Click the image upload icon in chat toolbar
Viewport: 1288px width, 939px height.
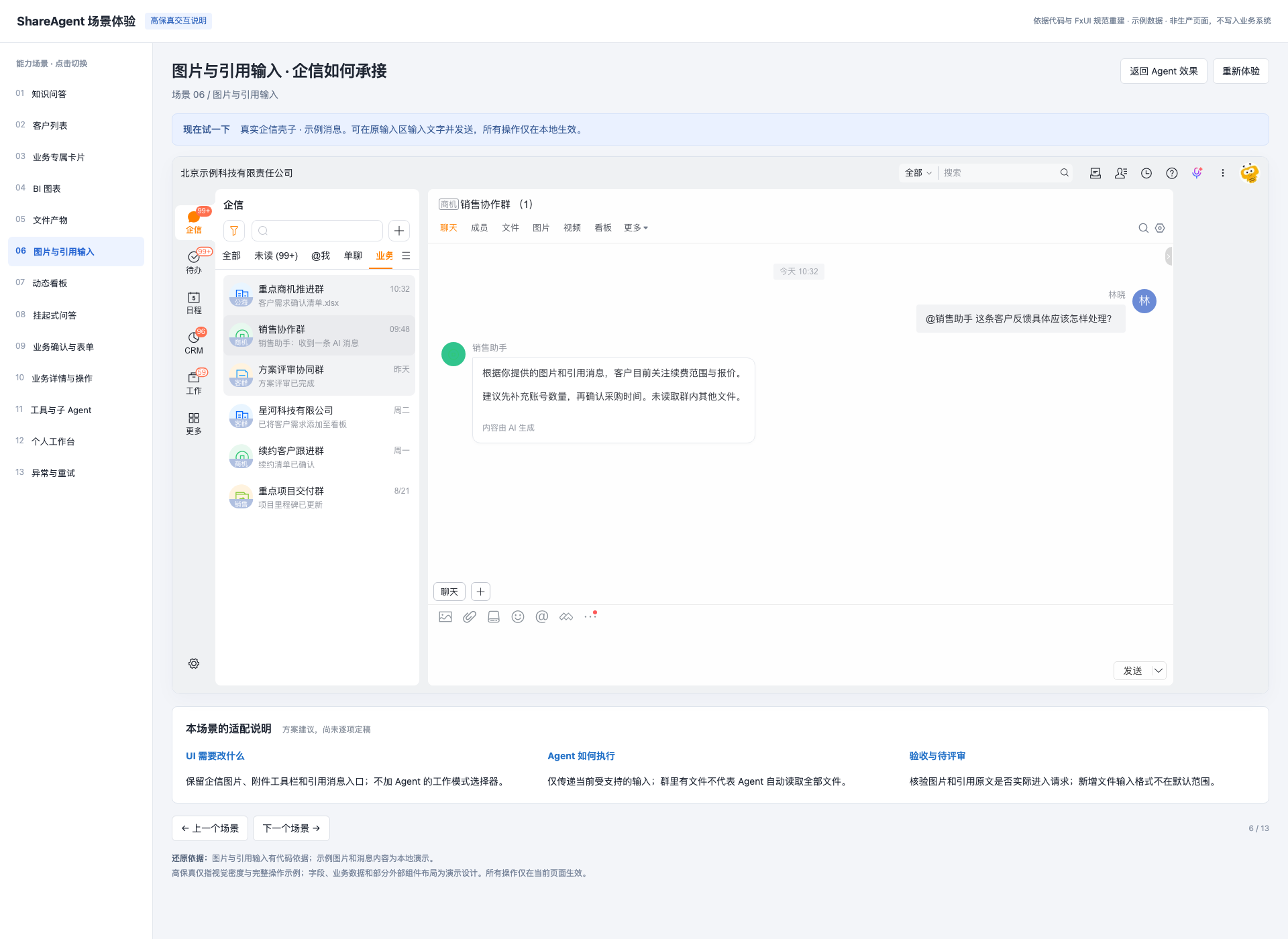pos(445,616)
